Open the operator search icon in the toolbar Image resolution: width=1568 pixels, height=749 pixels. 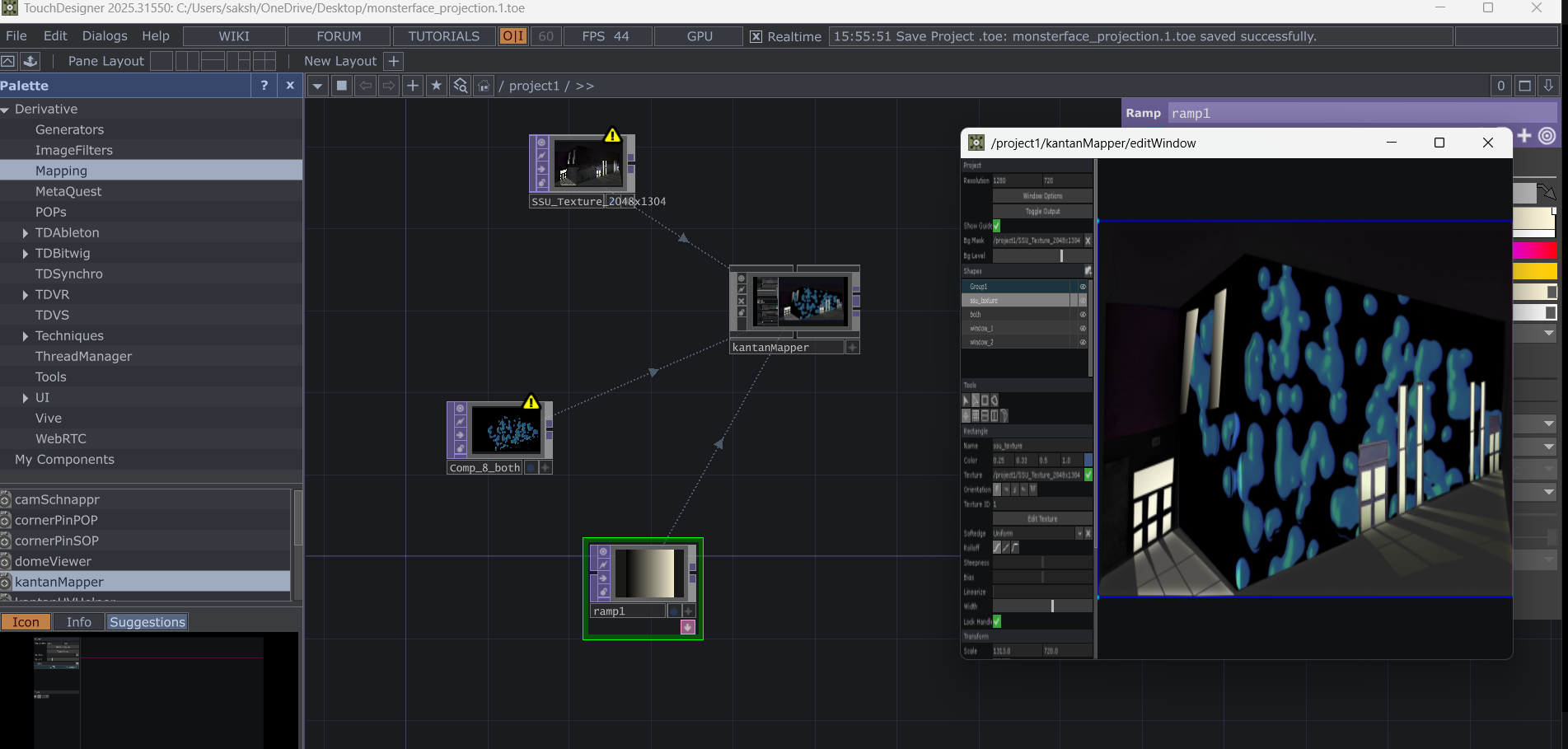(460, 86)
